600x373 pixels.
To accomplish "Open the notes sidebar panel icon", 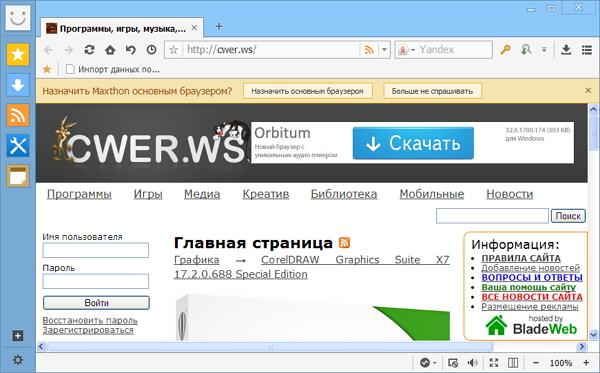I will tap(18, 176).
